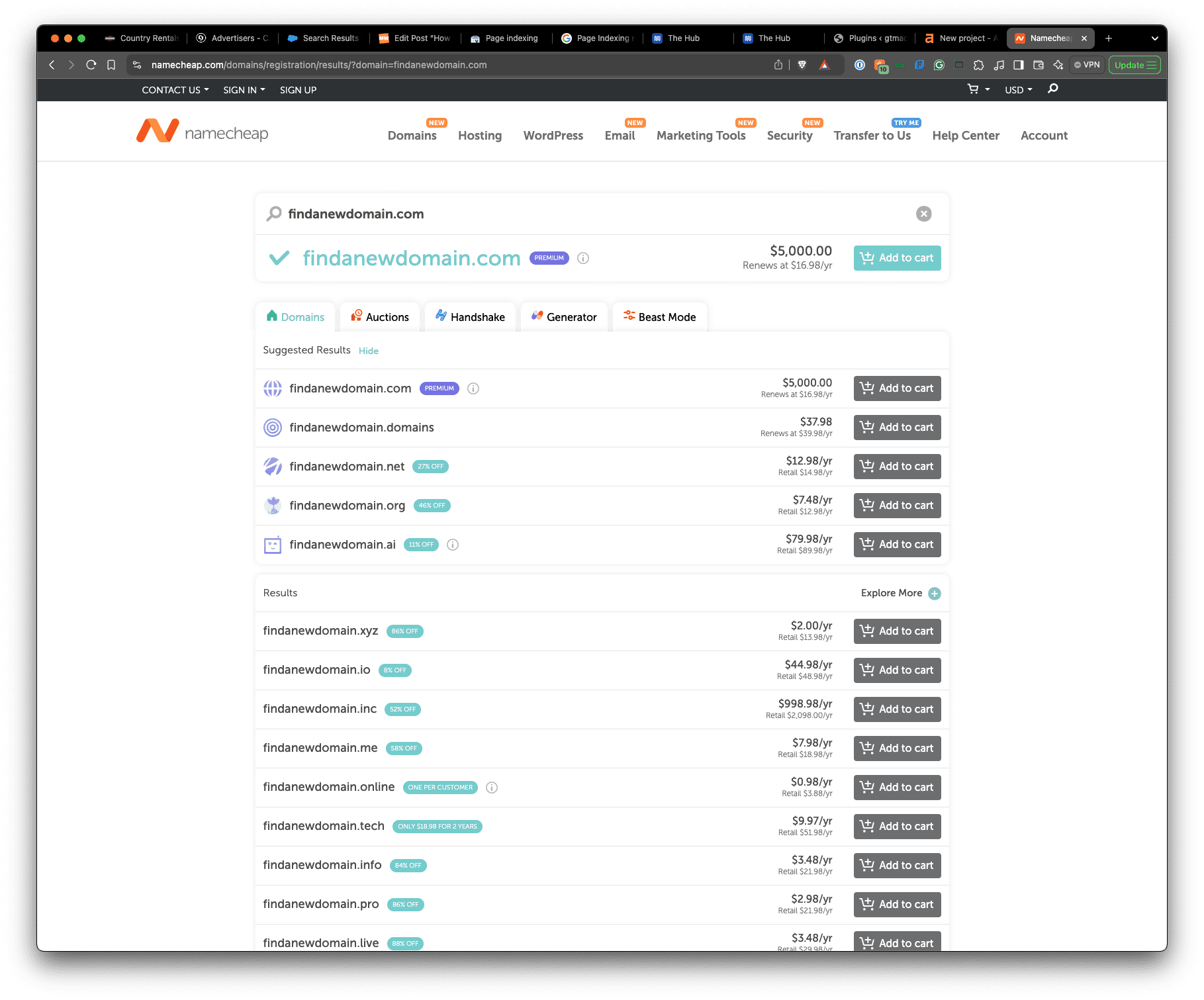Click the Namecheap logo

point(201,131)
